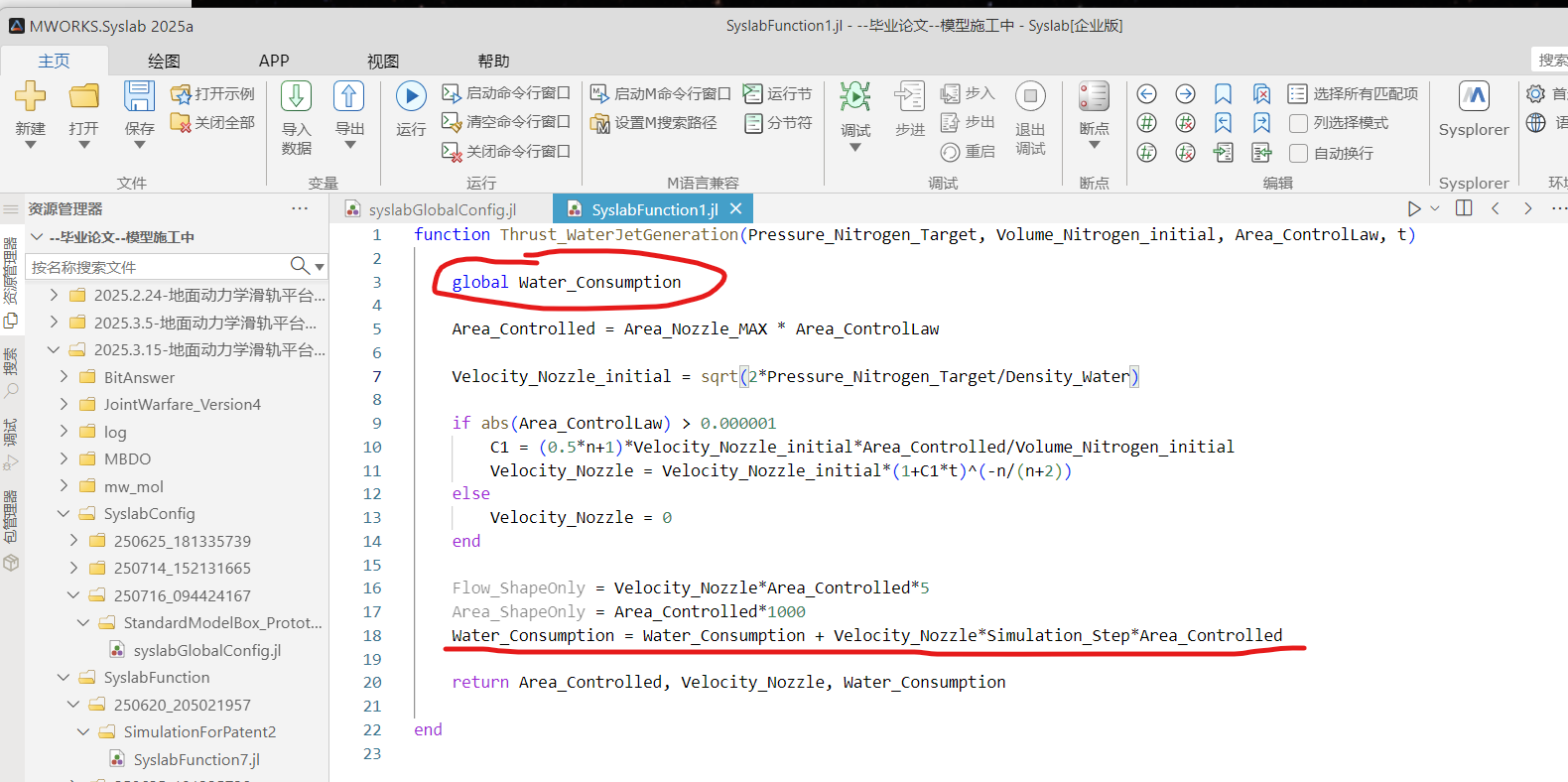This screenshot has width=1568, height=782.
Task: Click the settings gear icon in ribbon
Action: [x=1535, y=93]
